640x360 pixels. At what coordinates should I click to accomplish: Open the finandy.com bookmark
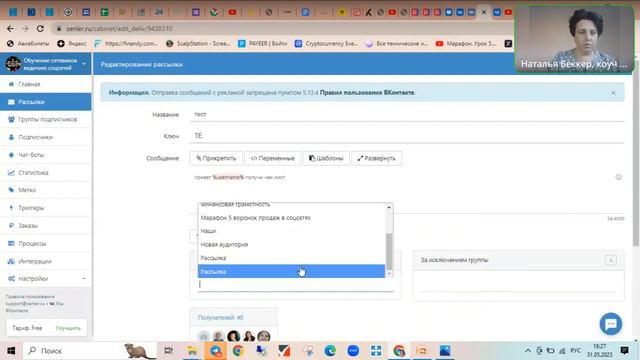coord(126,43)
